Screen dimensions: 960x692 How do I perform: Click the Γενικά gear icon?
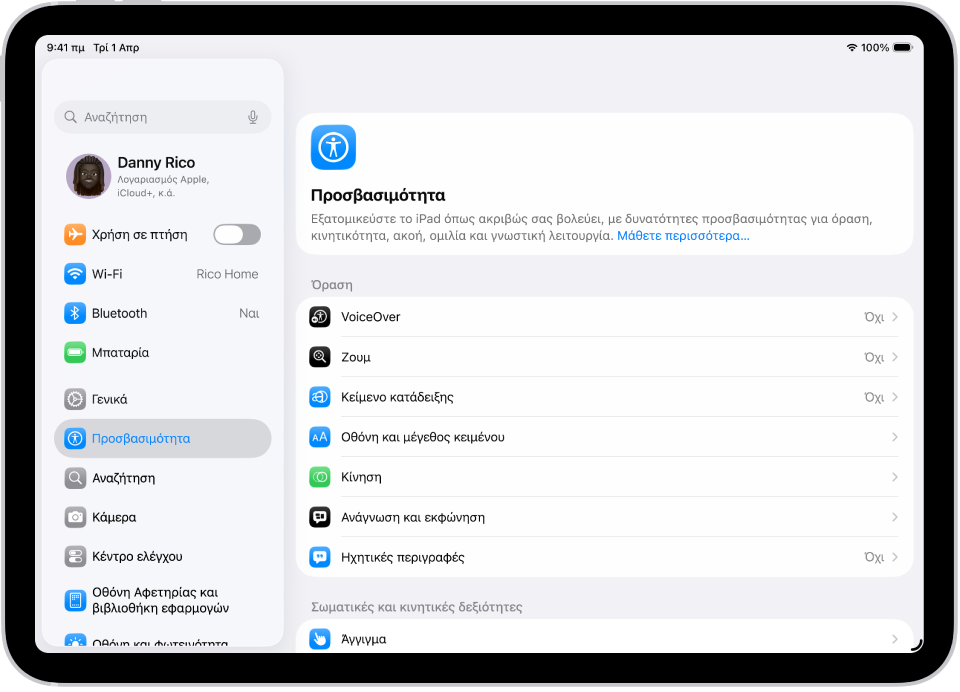[x=75, y=399]
